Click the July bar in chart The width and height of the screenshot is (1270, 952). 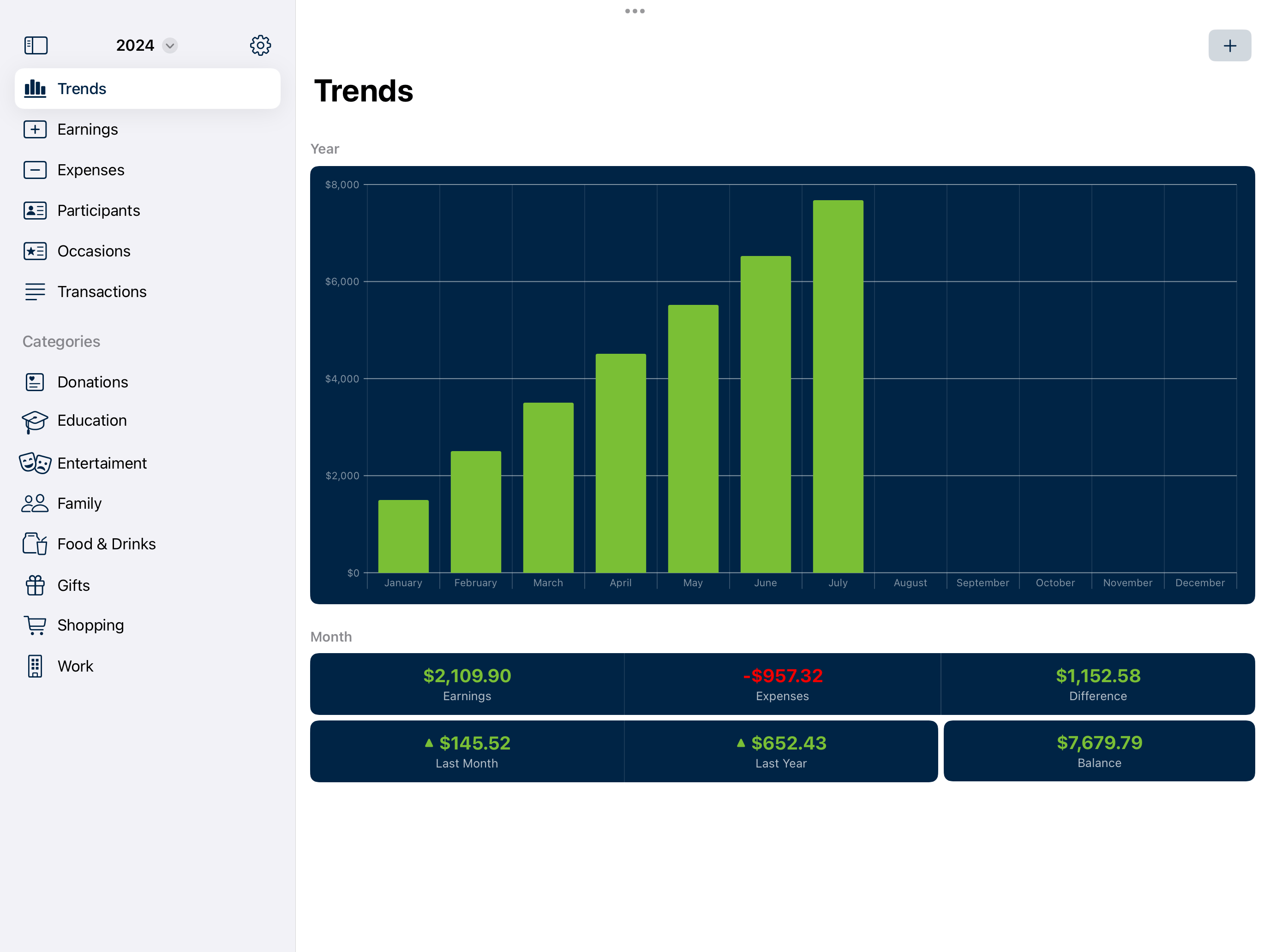[x=838, y=386]
